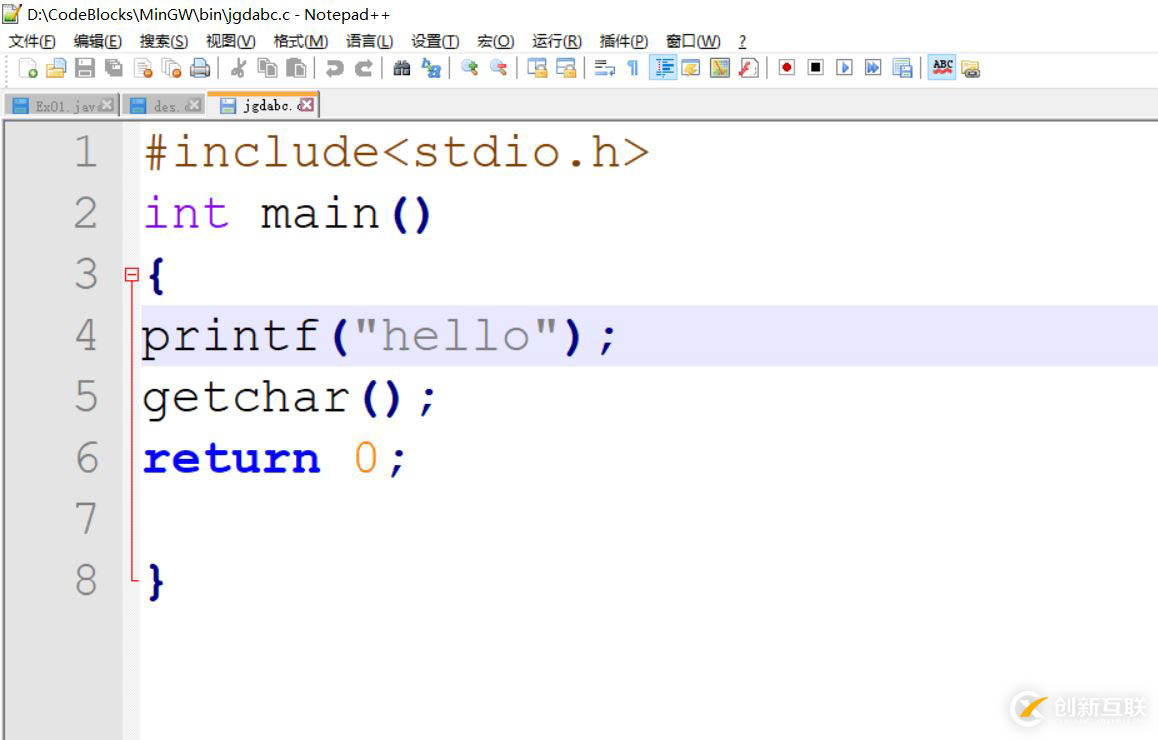Close the Ex01.java tab

[x=108, y=105]
